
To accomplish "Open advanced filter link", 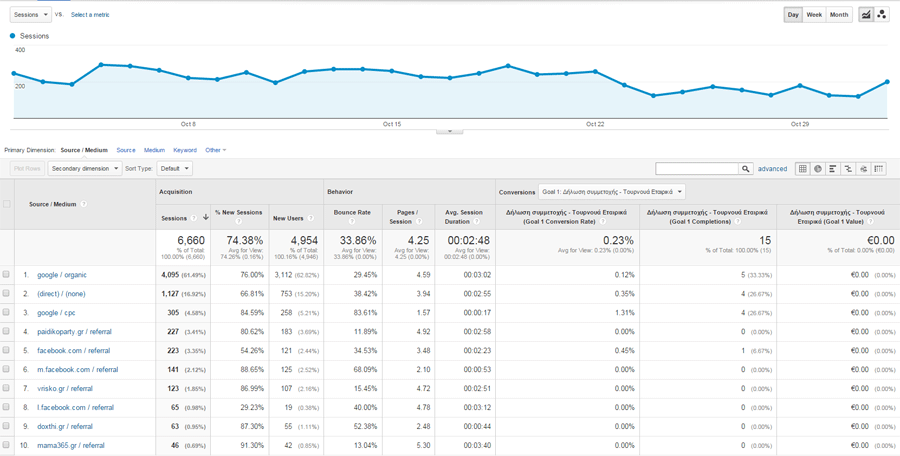I will click(x=772, y=169).
